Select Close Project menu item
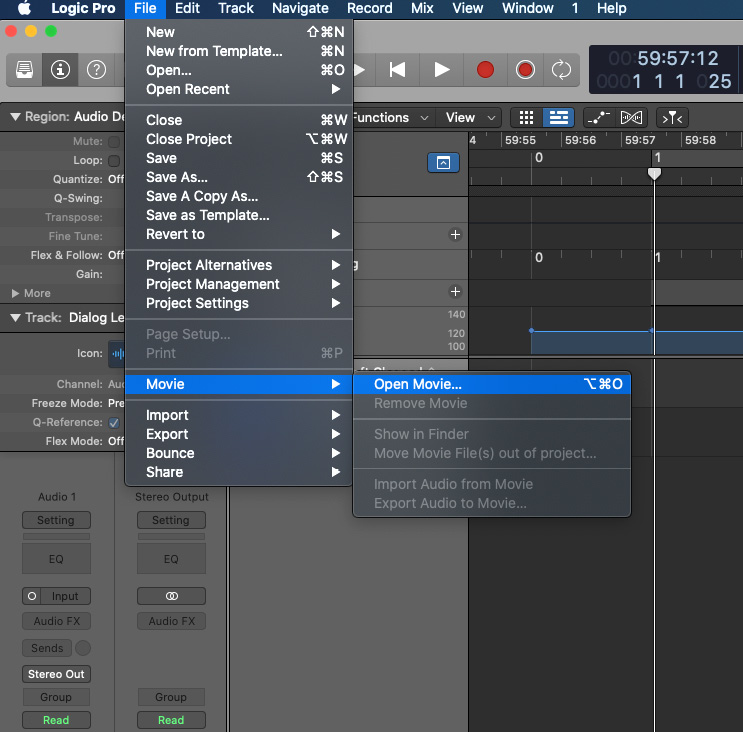The width and height of the screenshot is (743, 732). pos(239,139)
